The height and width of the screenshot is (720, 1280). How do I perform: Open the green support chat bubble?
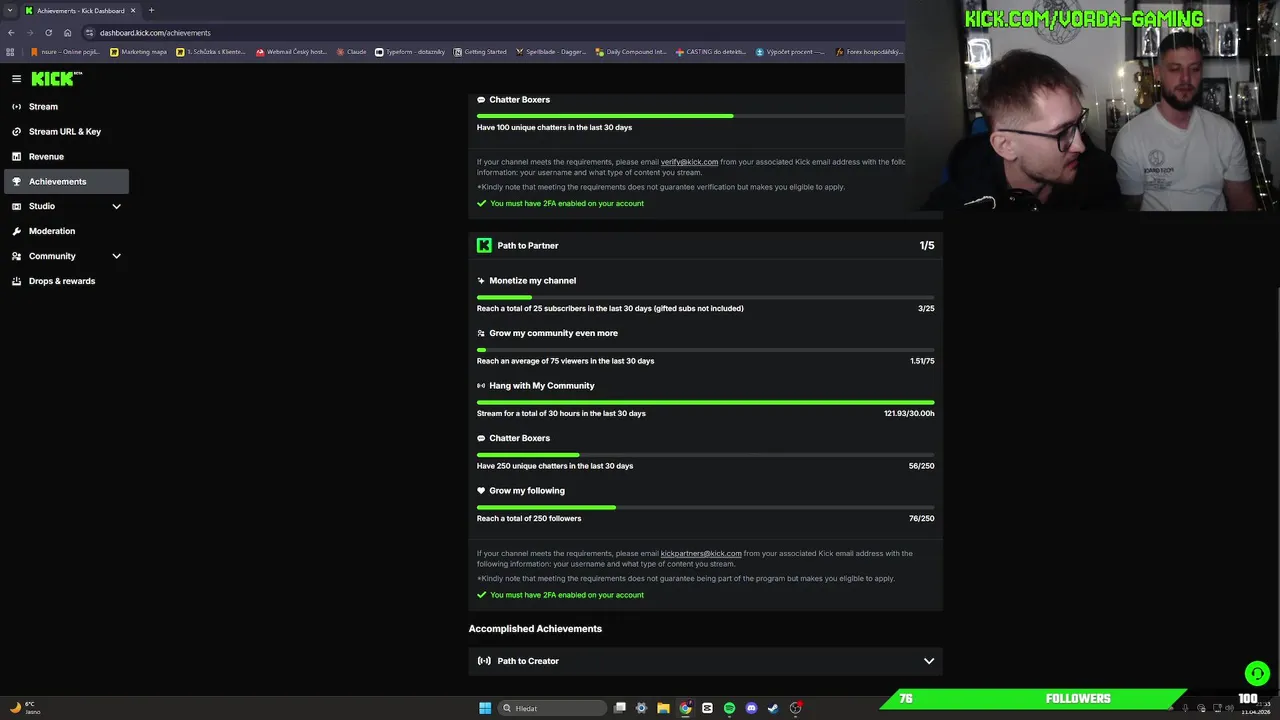coord(1257,673)
